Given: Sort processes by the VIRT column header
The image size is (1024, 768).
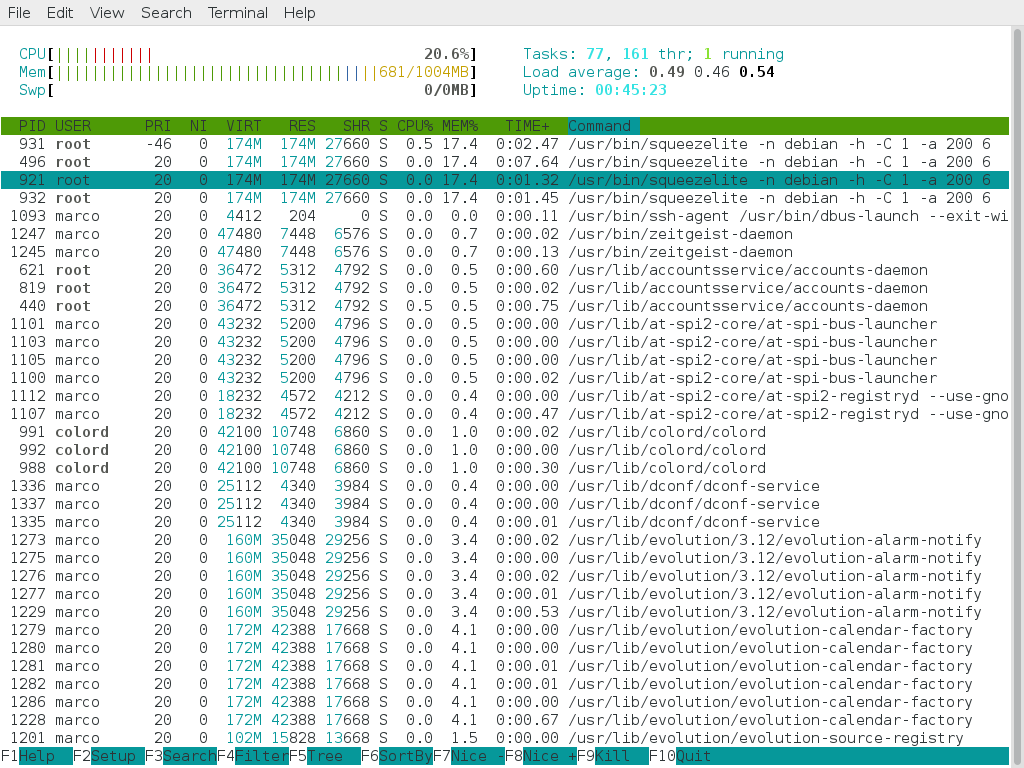Looking at the screenshot, I should (244, 126).
